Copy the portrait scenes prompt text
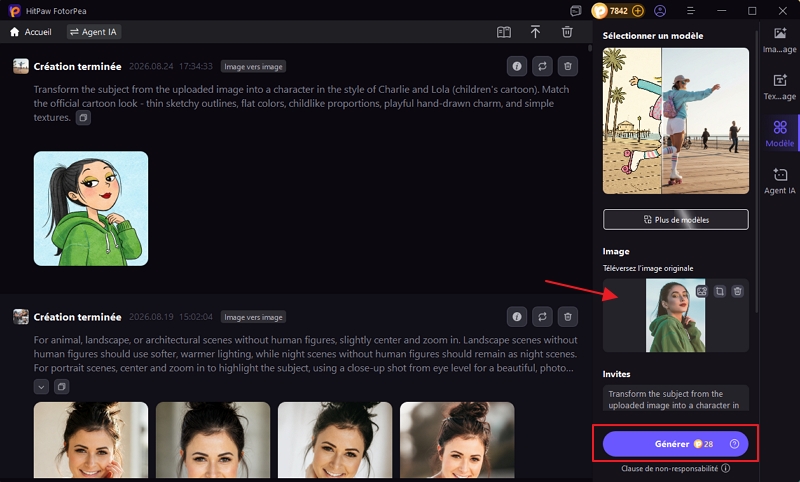800x482 pixels. point(61,387)
